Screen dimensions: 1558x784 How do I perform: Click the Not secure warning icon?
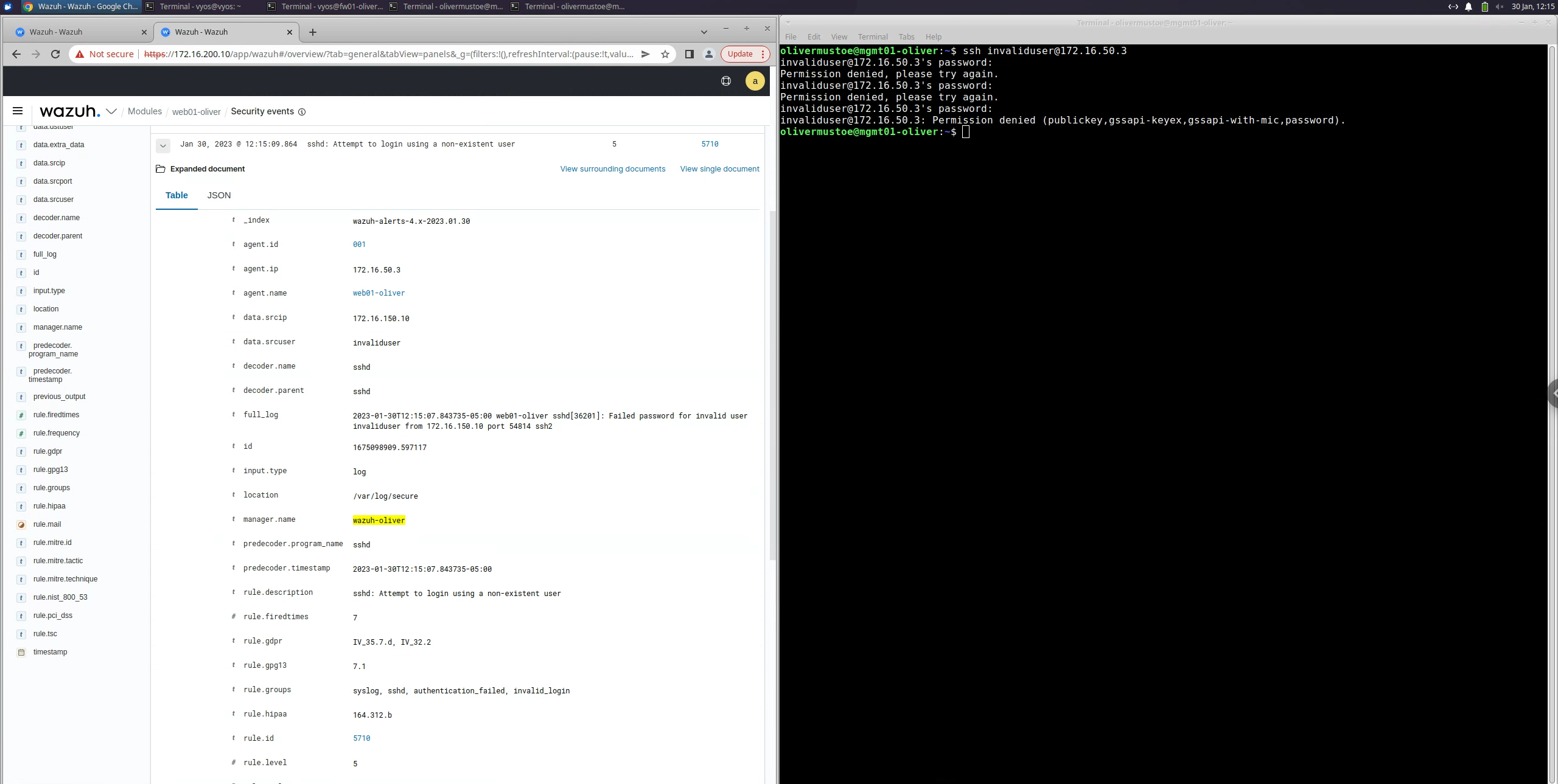(x=80, y=54)
